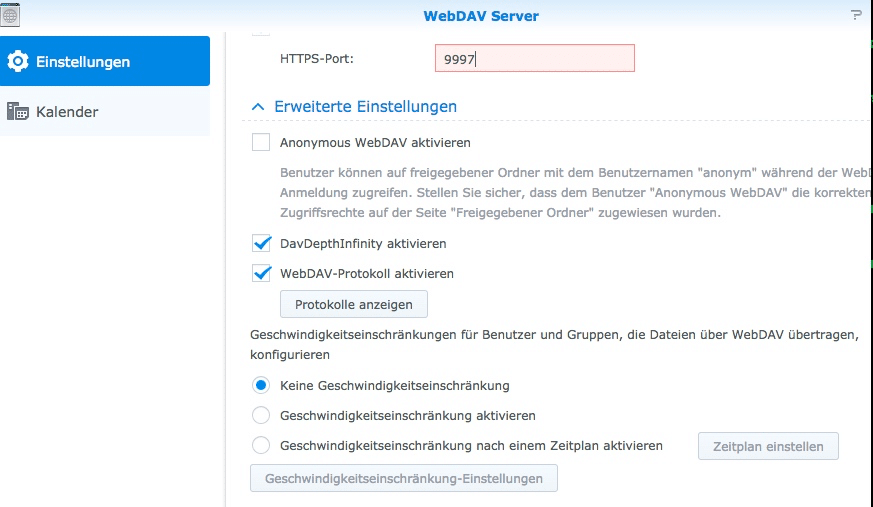Focus the HTTPS-Port input field
Screen dimensions: 873x507
coord(534,59)
